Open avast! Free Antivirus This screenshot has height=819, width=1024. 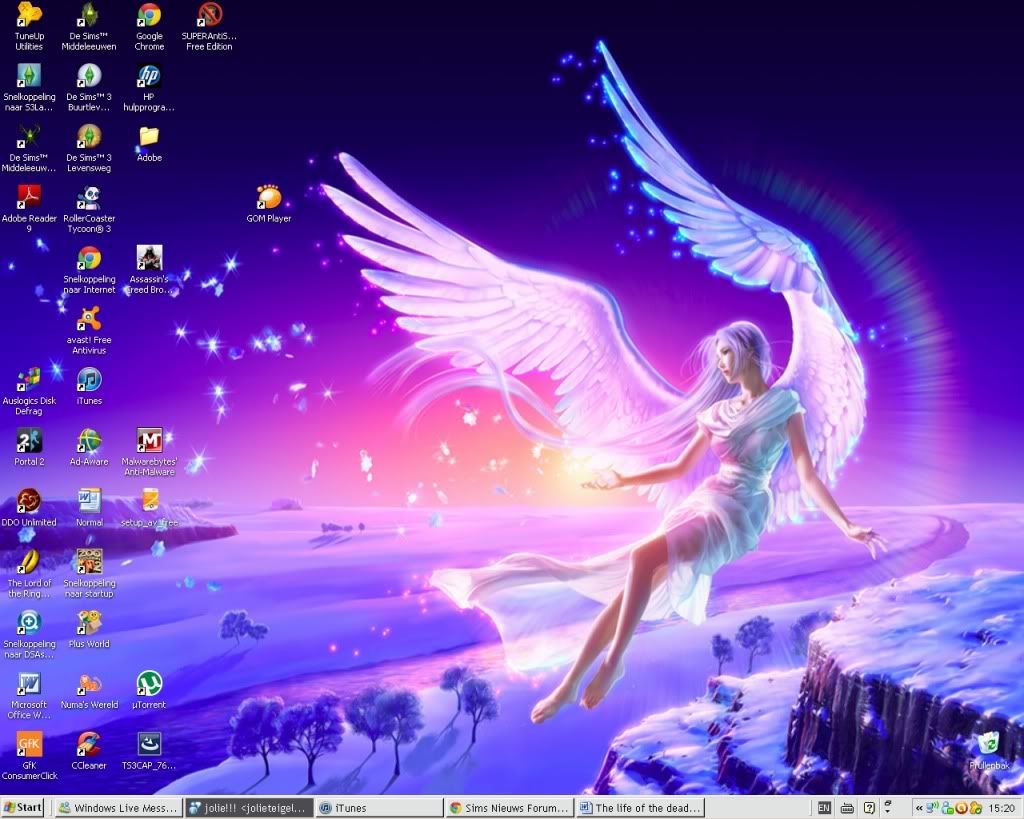[x=89, y=330]
